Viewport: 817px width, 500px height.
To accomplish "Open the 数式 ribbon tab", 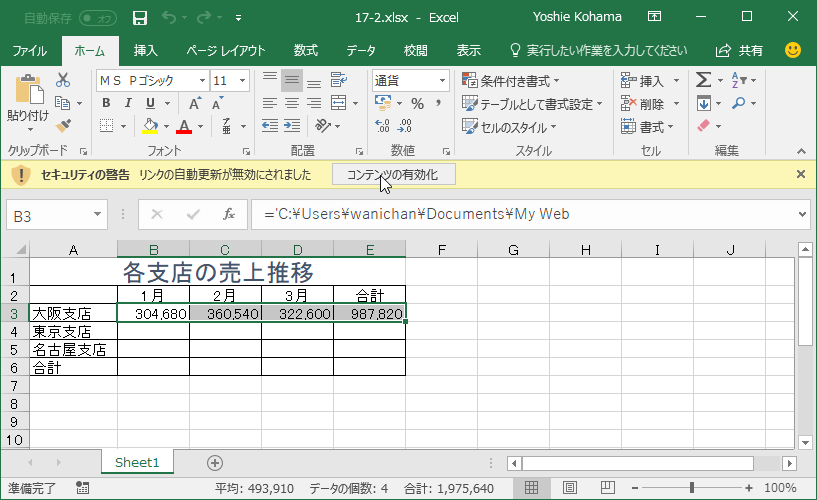I will click(305, 51).
